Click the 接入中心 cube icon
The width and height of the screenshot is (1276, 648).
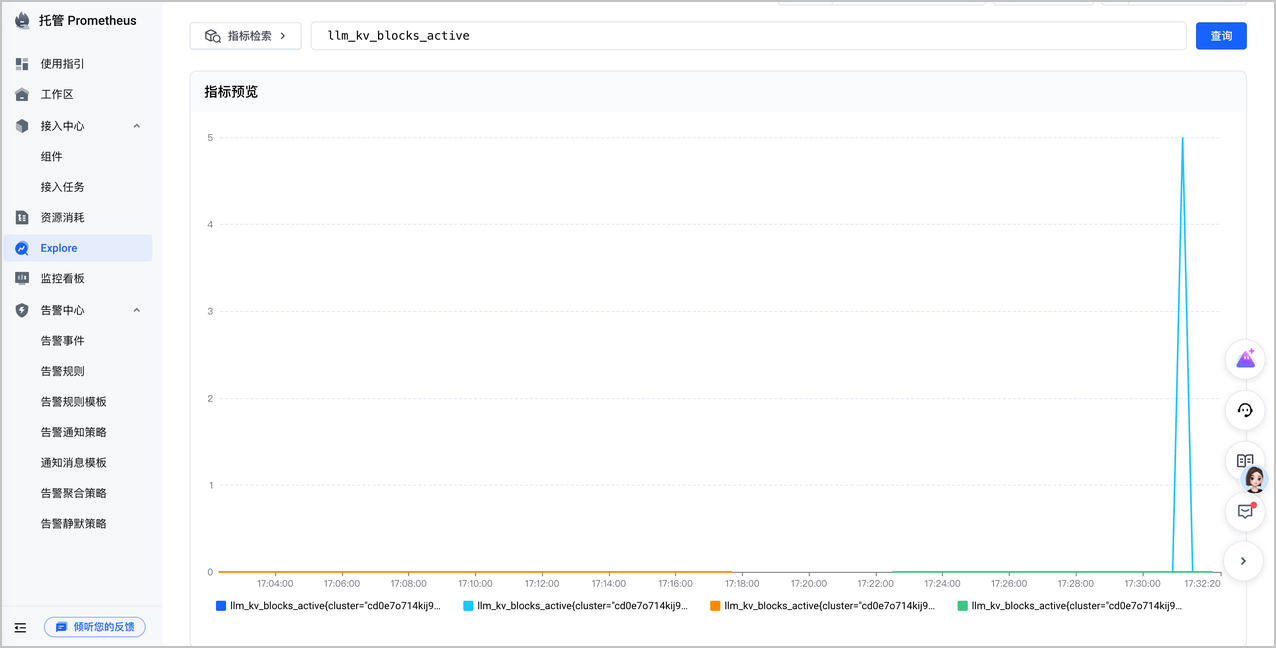point(22,126)
